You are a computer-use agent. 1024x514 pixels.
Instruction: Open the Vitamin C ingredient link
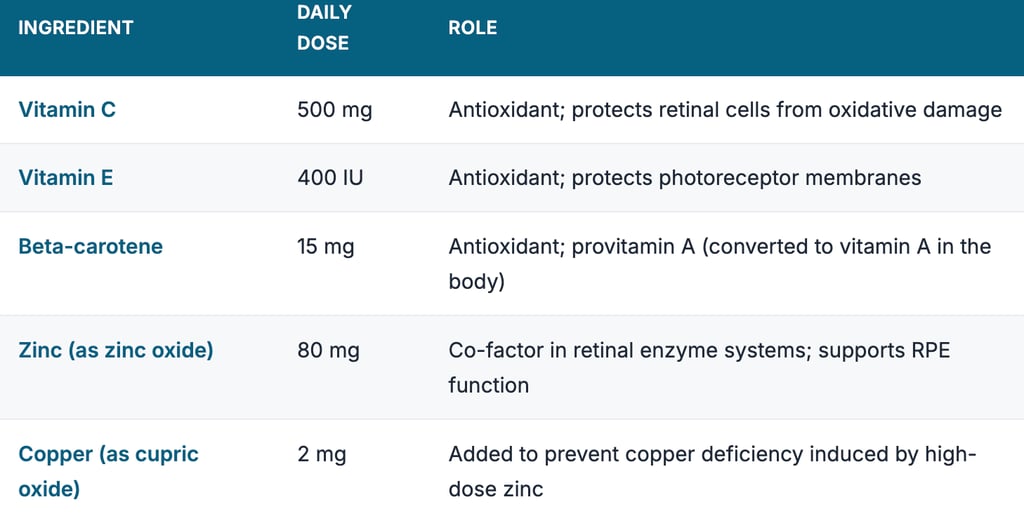[67, 110]
